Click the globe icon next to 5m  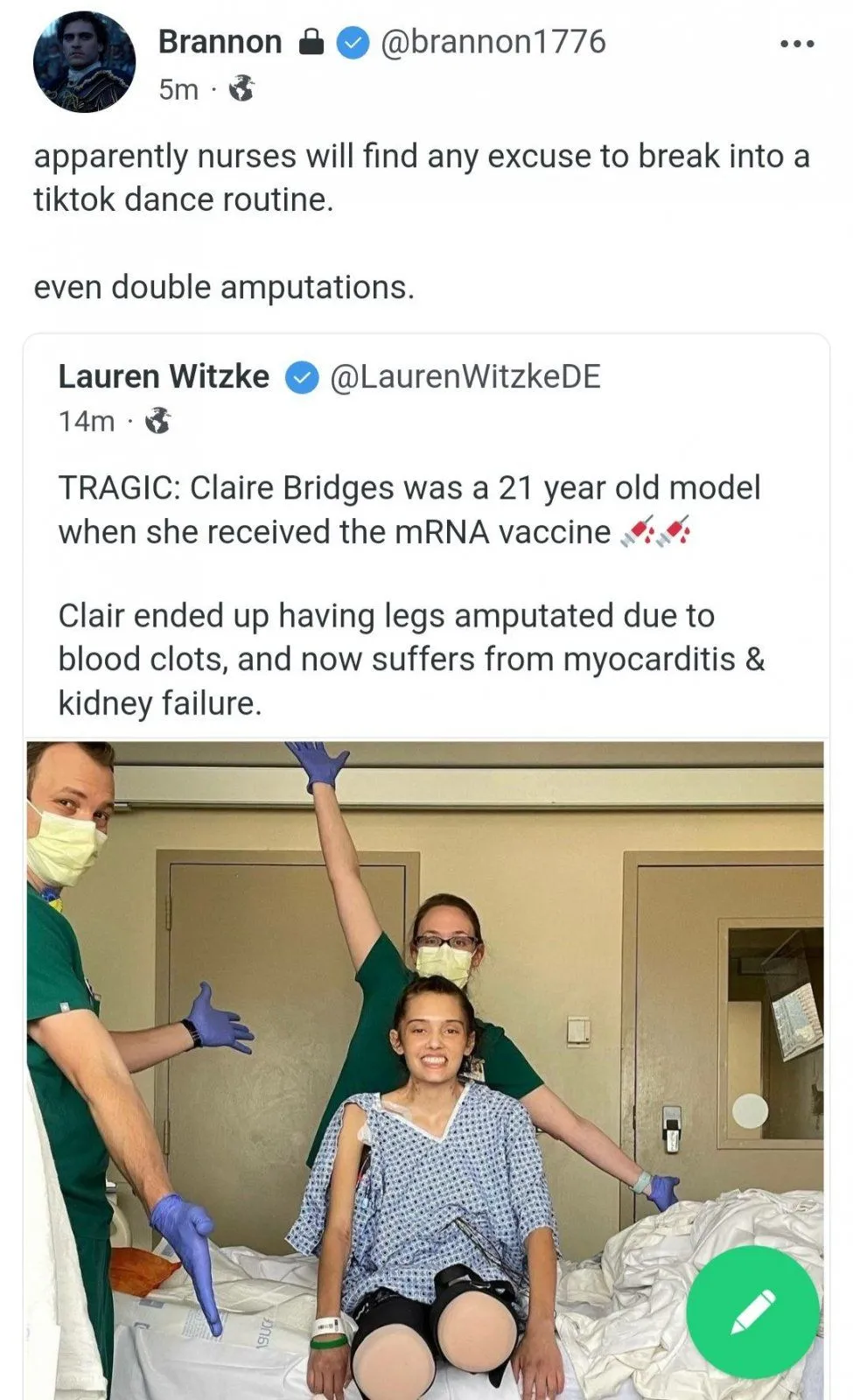(x=241, y=88)
